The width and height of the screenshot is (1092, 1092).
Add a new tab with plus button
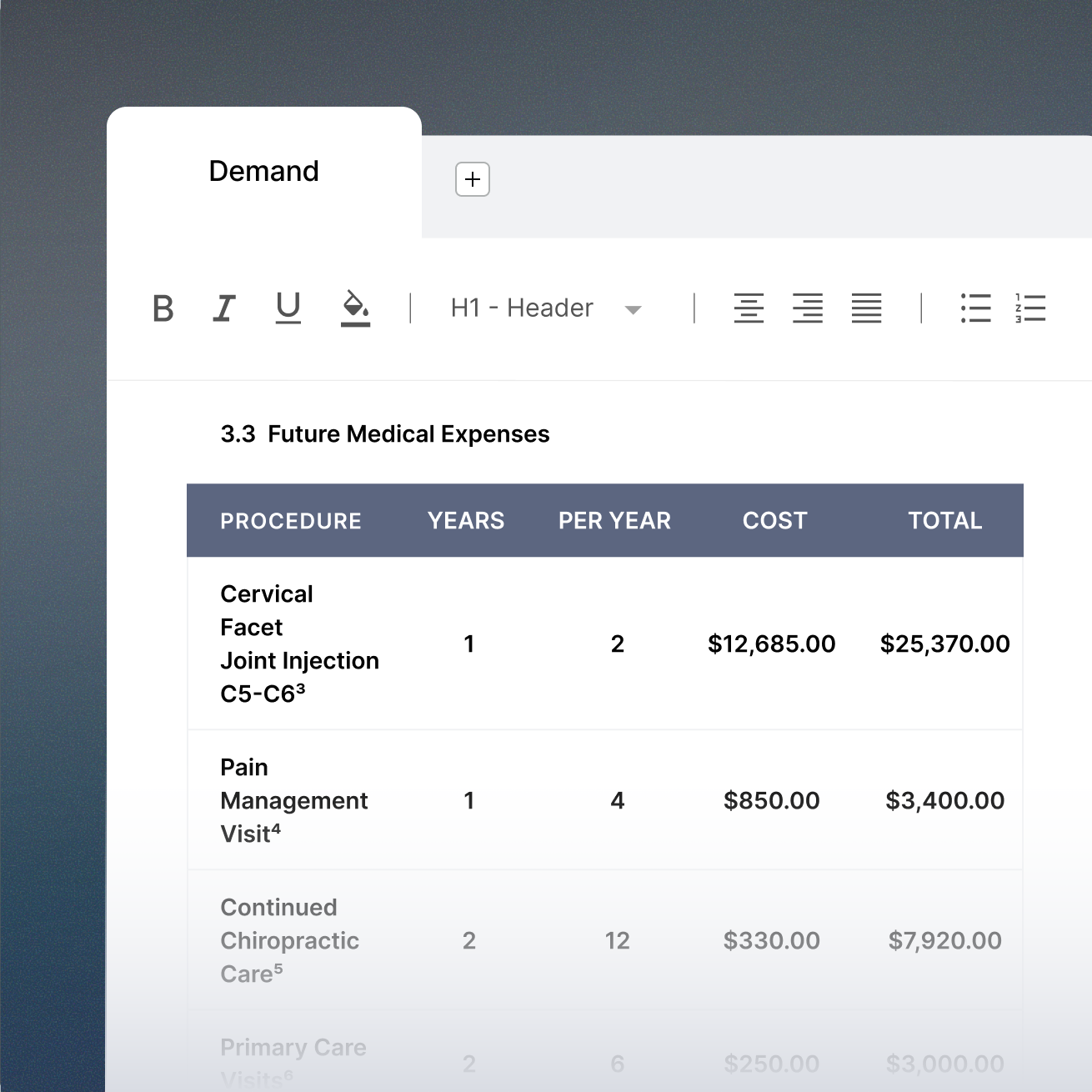(473, 179)
